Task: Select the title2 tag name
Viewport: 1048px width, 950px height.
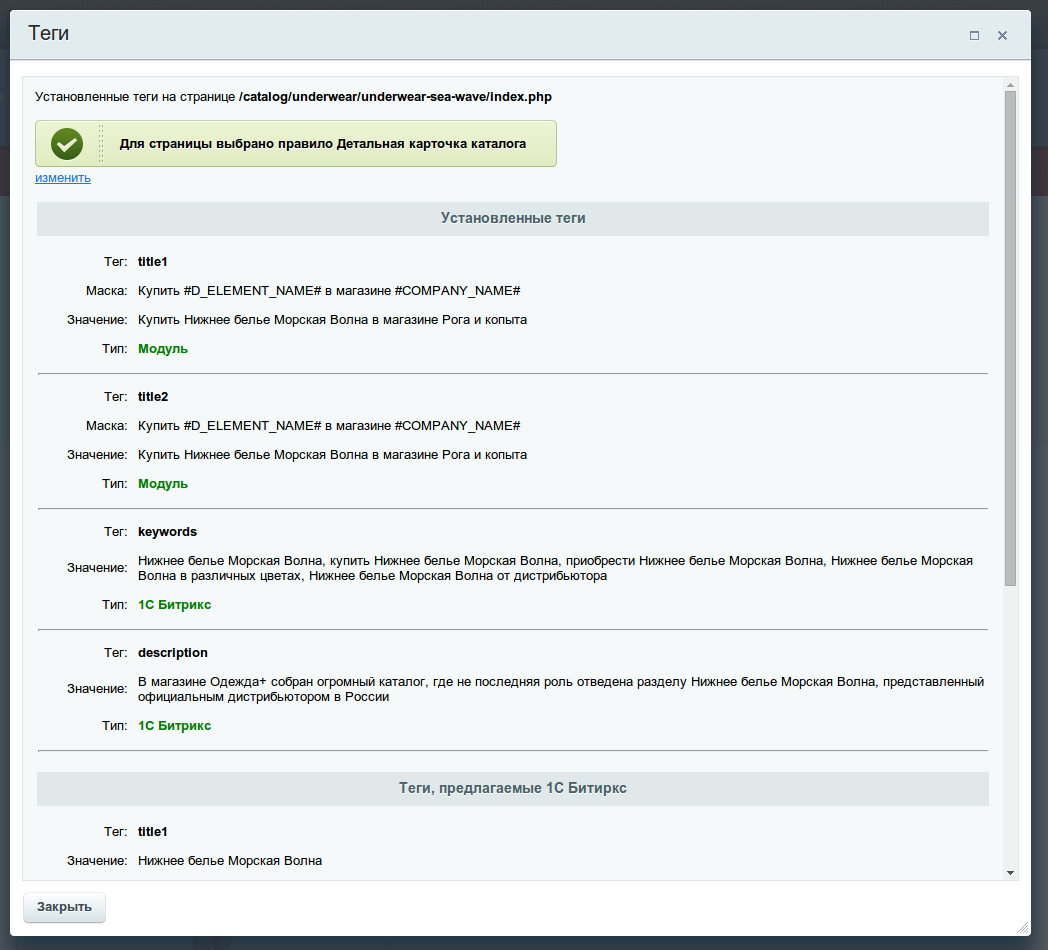Action: [152, 396]
